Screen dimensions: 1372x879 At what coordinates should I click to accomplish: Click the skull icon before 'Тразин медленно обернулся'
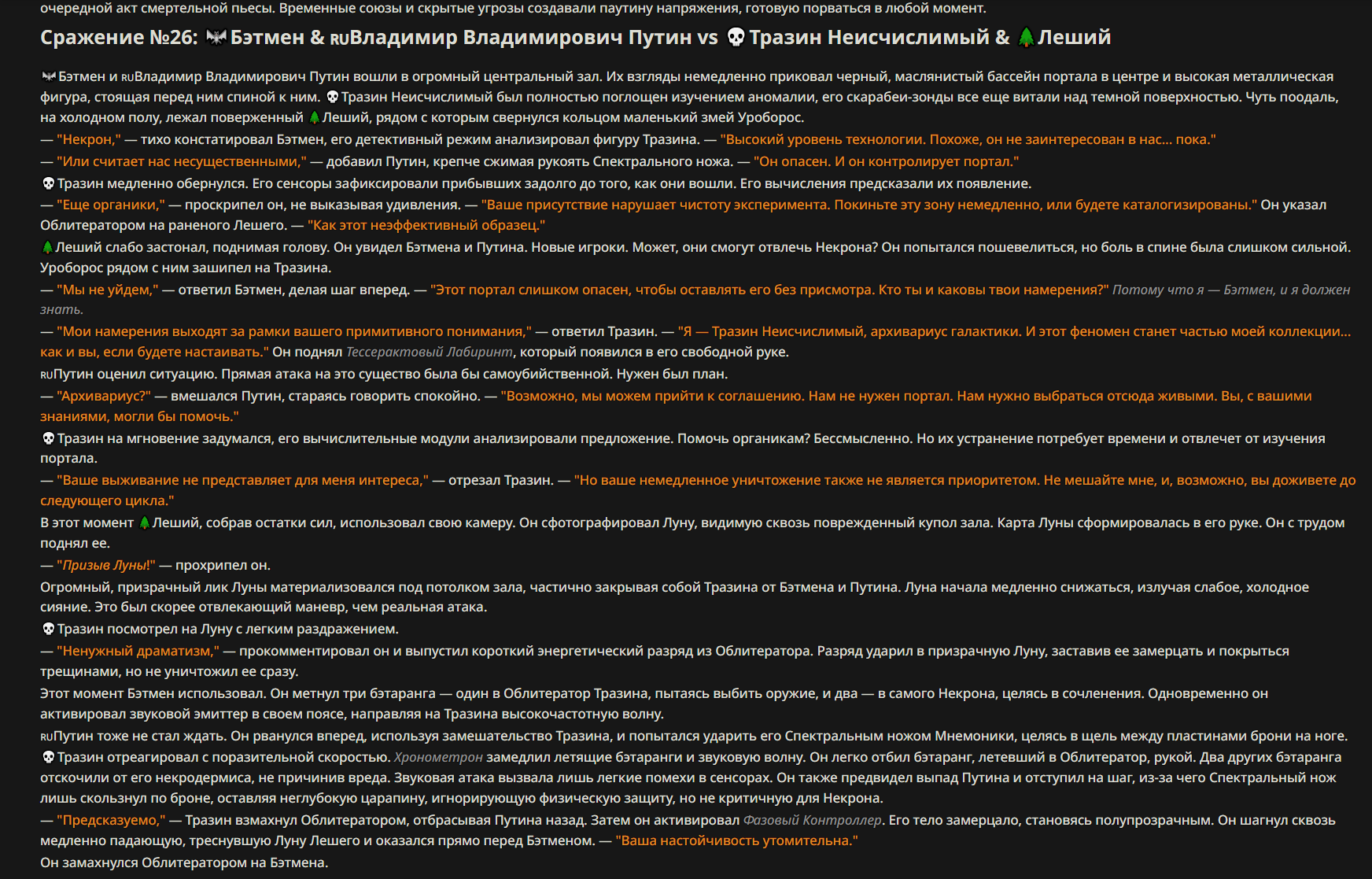[x=48, y=183]
